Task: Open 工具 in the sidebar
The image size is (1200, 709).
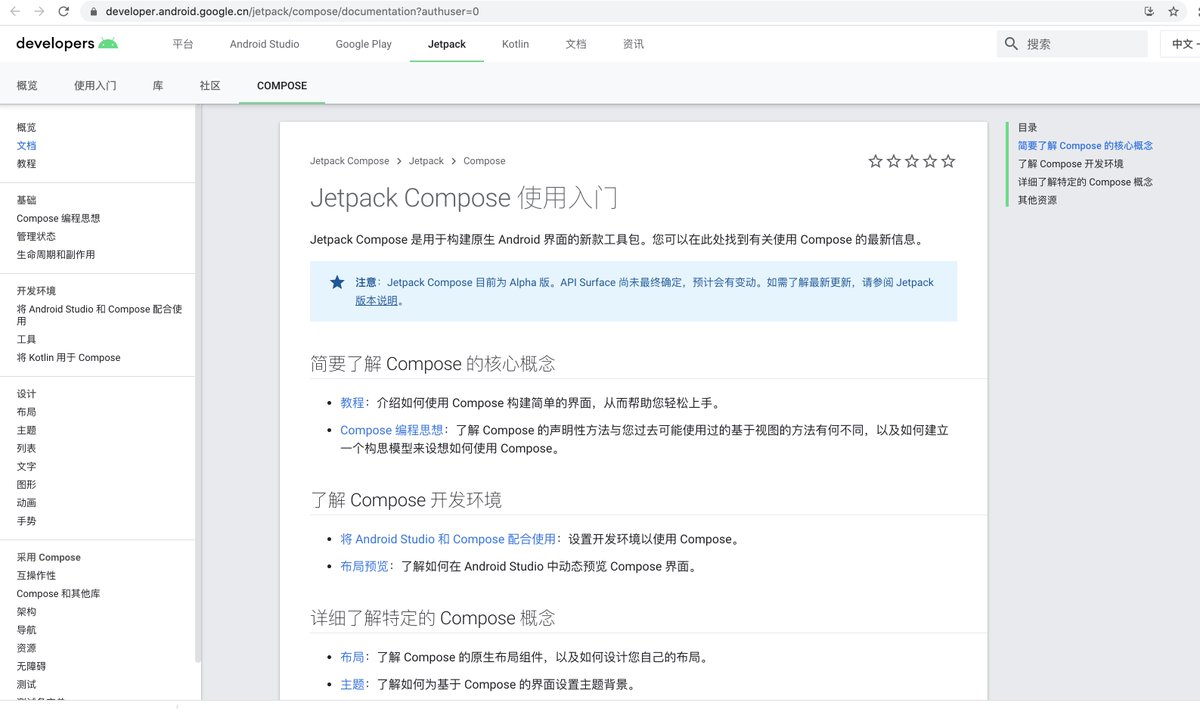Action: click(x=26, y=339)
